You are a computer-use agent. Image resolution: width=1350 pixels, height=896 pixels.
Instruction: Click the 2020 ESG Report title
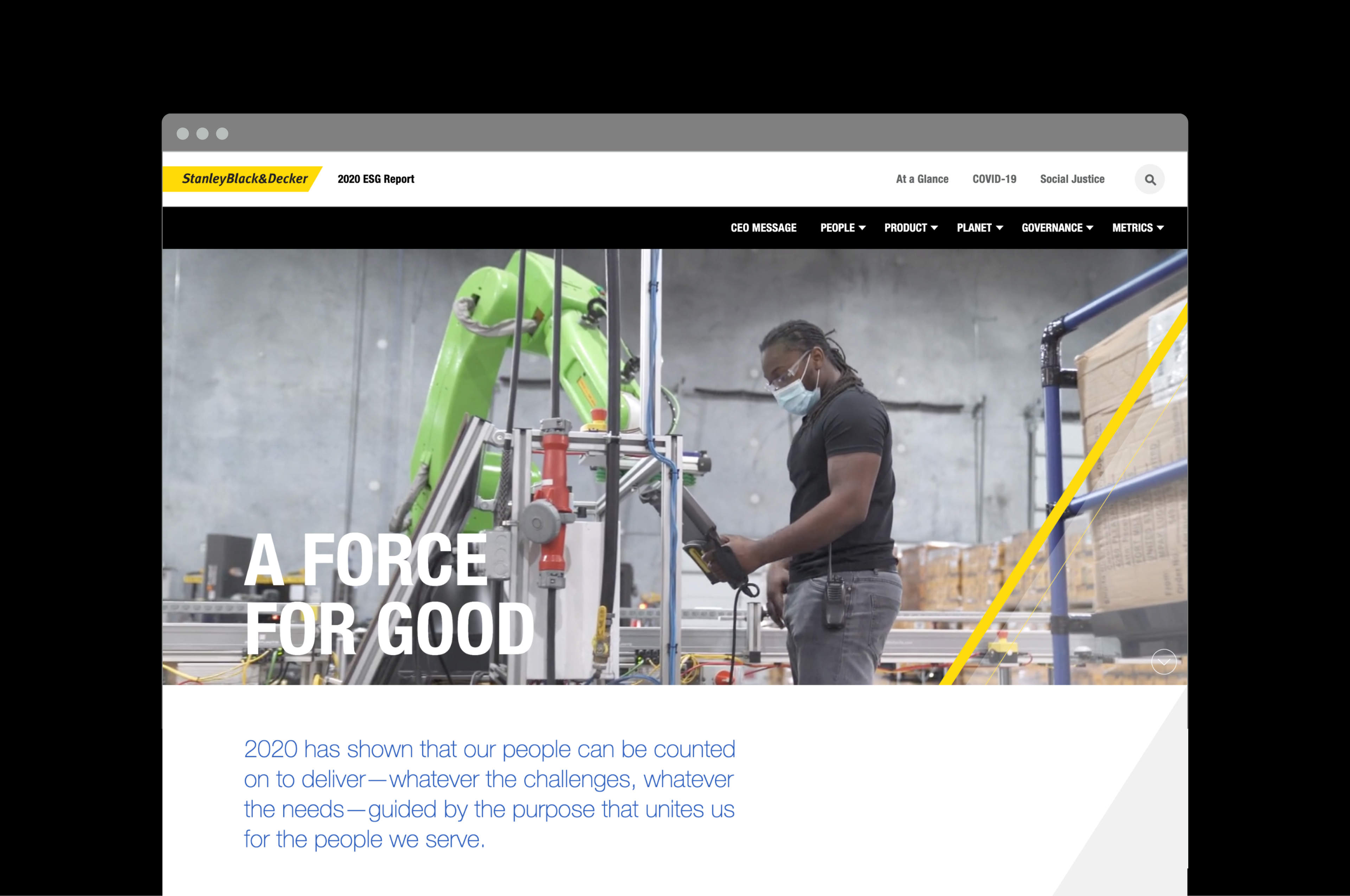(376, 179)
